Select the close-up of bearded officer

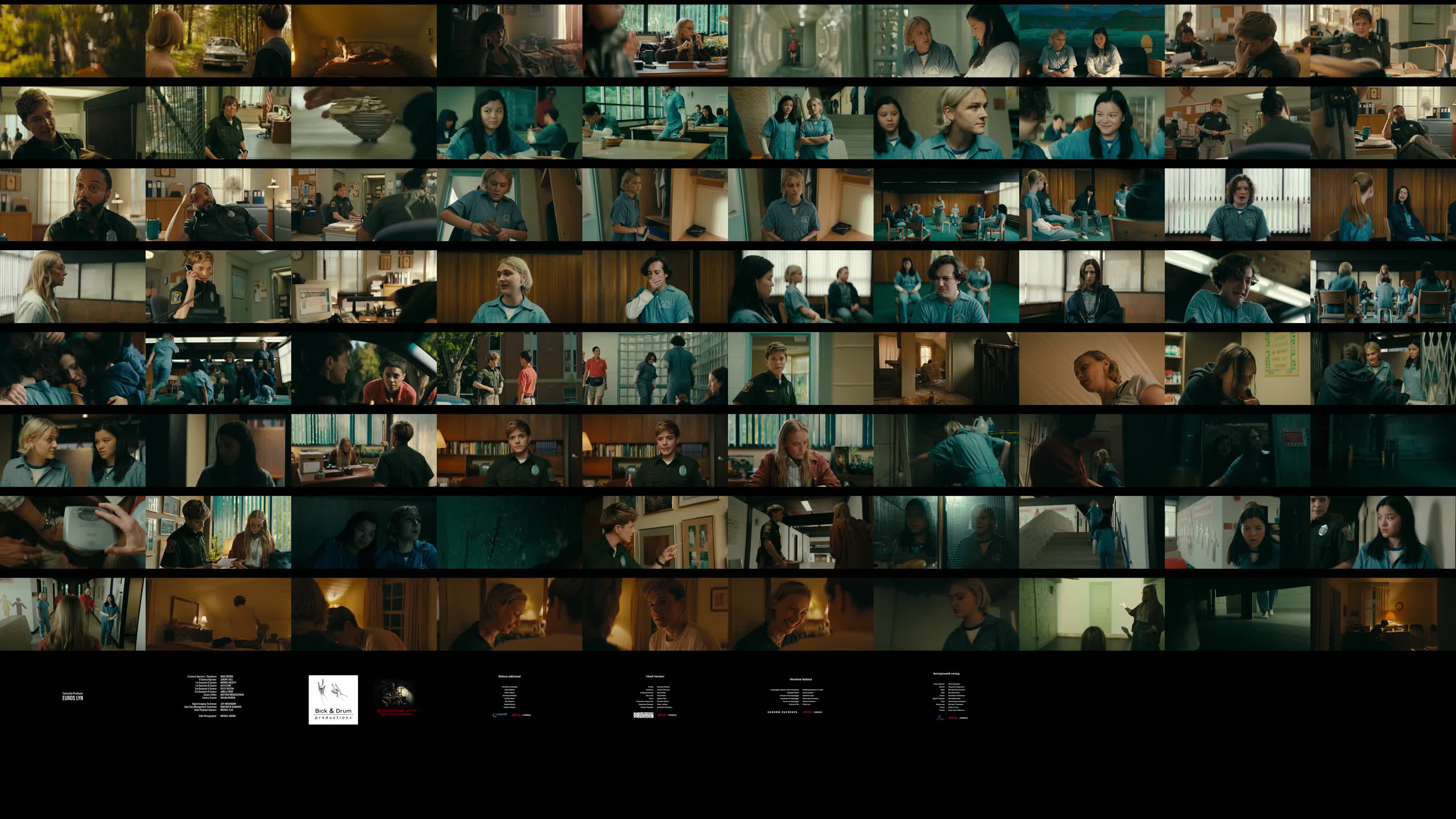click(x=72, y=205)
